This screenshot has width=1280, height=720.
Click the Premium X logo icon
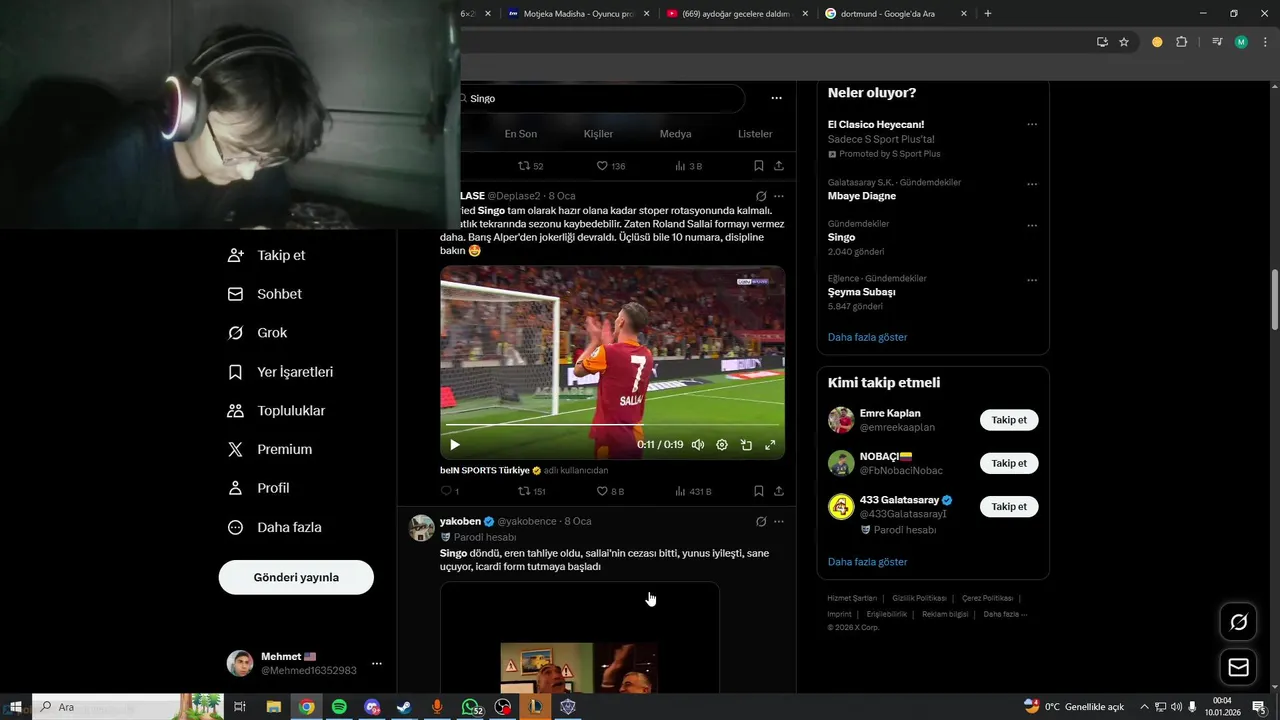tap(235, 450)
